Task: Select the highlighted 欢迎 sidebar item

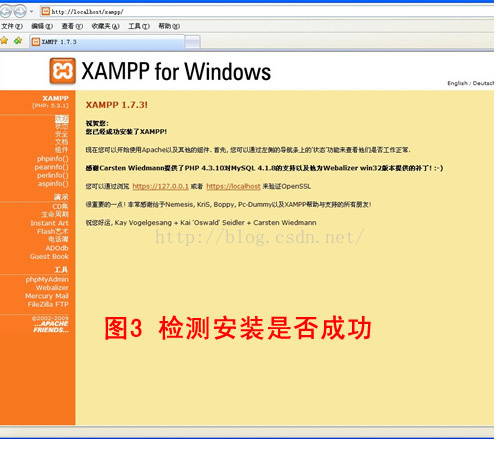Action: [x=62, y=118]
